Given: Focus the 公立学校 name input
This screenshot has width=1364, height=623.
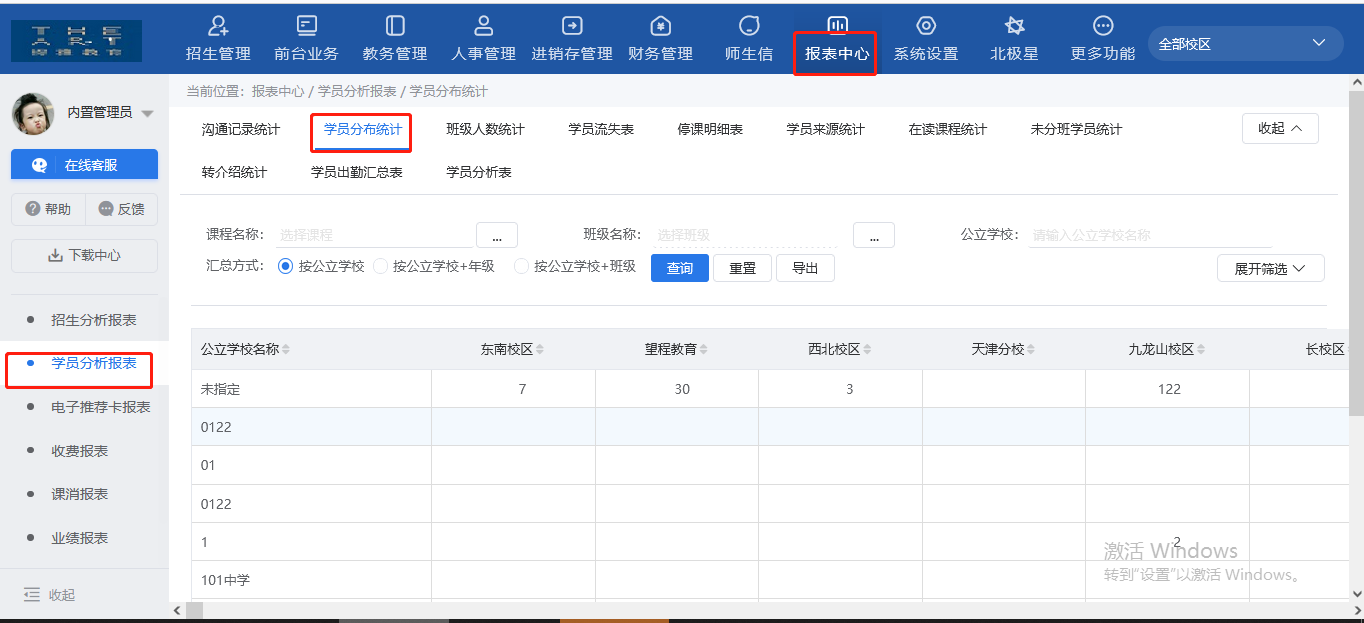Looking at the screenshot, I should click(1150, 235).
